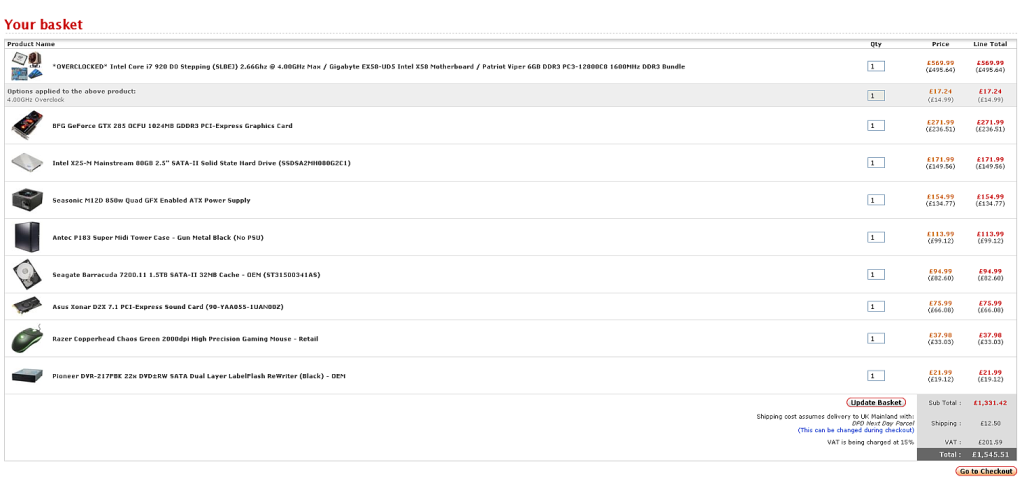
Task: Open BFG GeForce GTX 285 OCFU product link
Action: point(172,126)
